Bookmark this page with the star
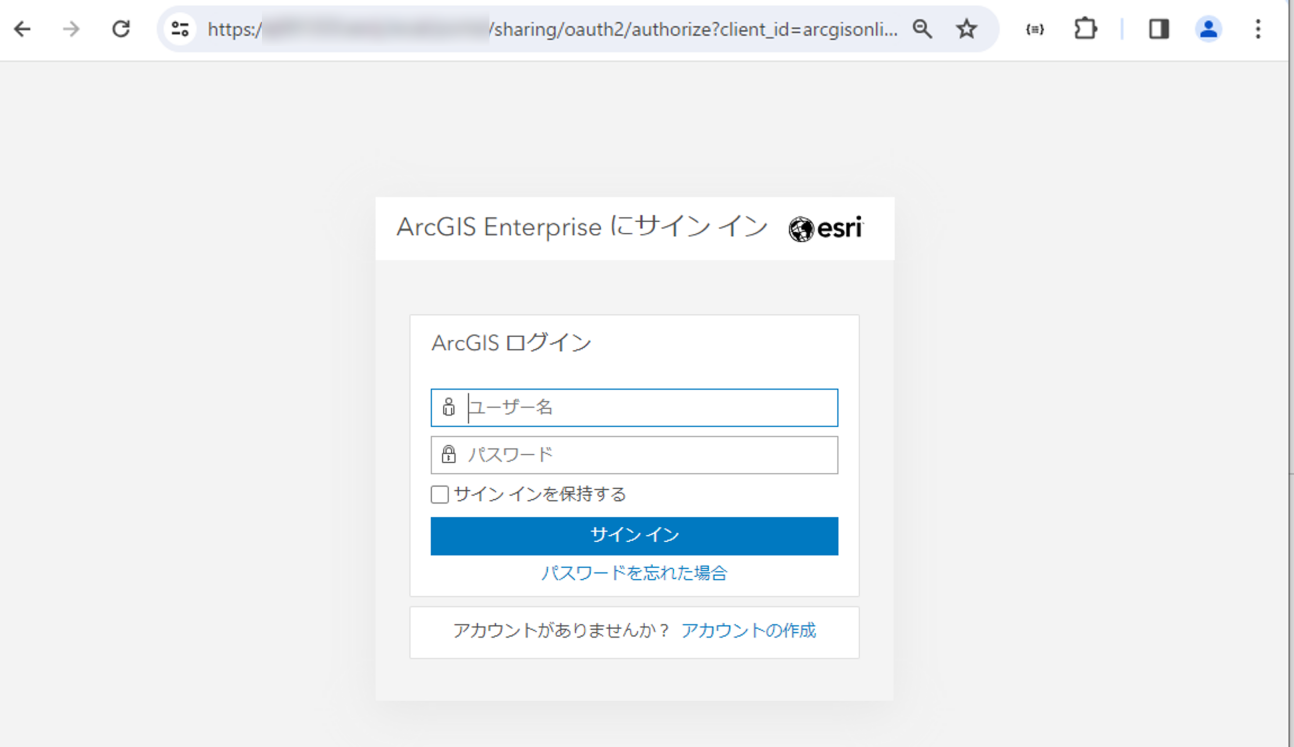Image resolution: width=1294 pixels, height=747 pixels. click(966, 29)
